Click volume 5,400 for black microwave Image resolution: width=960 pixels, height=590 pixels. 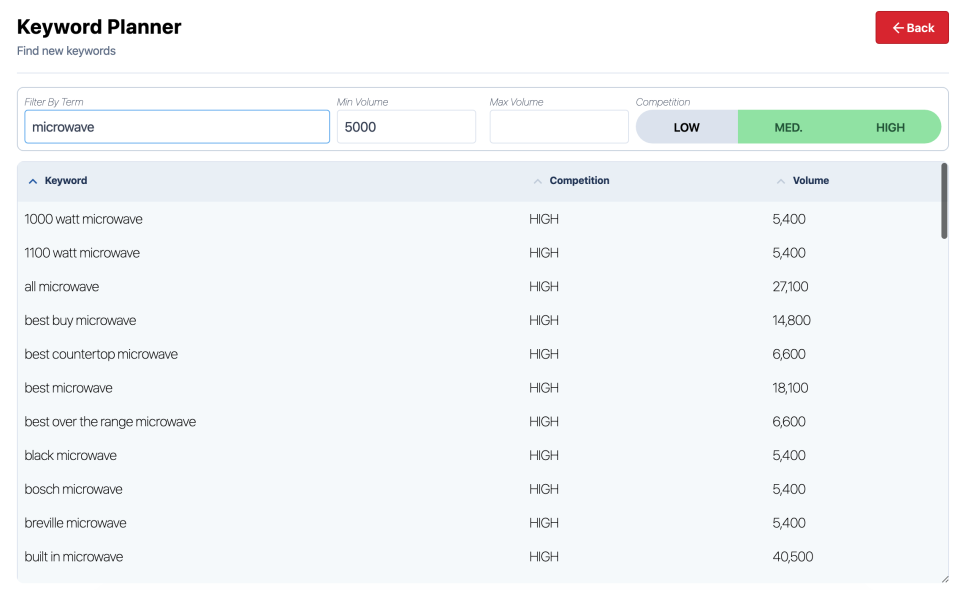[789, 455]
